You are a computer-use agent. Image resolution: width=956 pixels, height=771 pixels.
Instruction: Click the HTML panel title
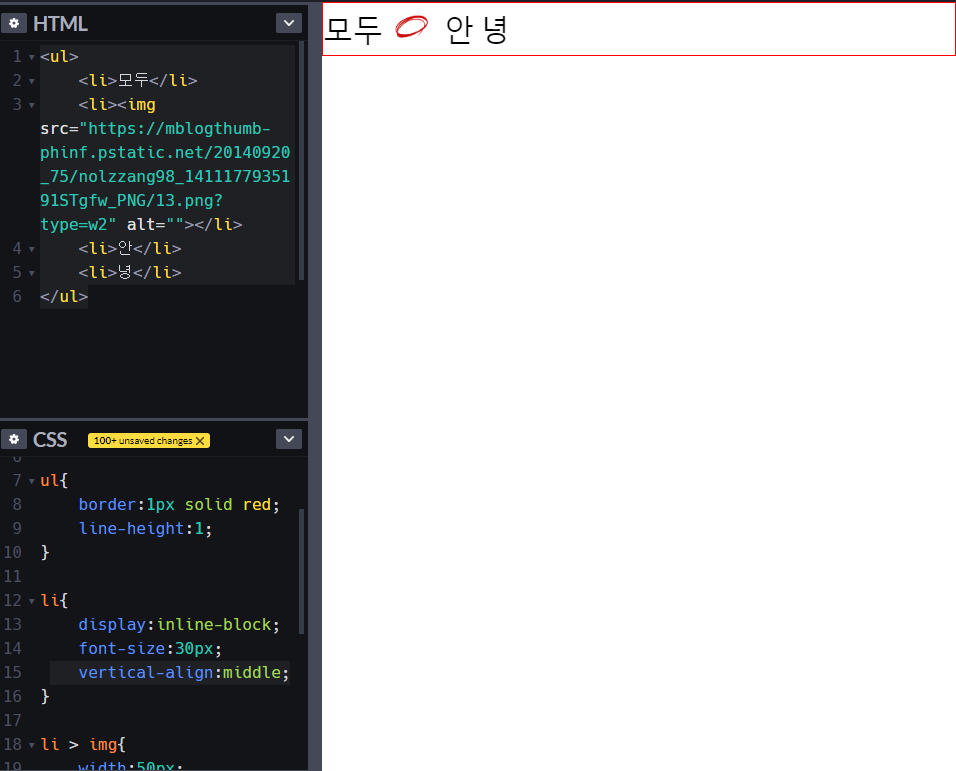[60, 23]
